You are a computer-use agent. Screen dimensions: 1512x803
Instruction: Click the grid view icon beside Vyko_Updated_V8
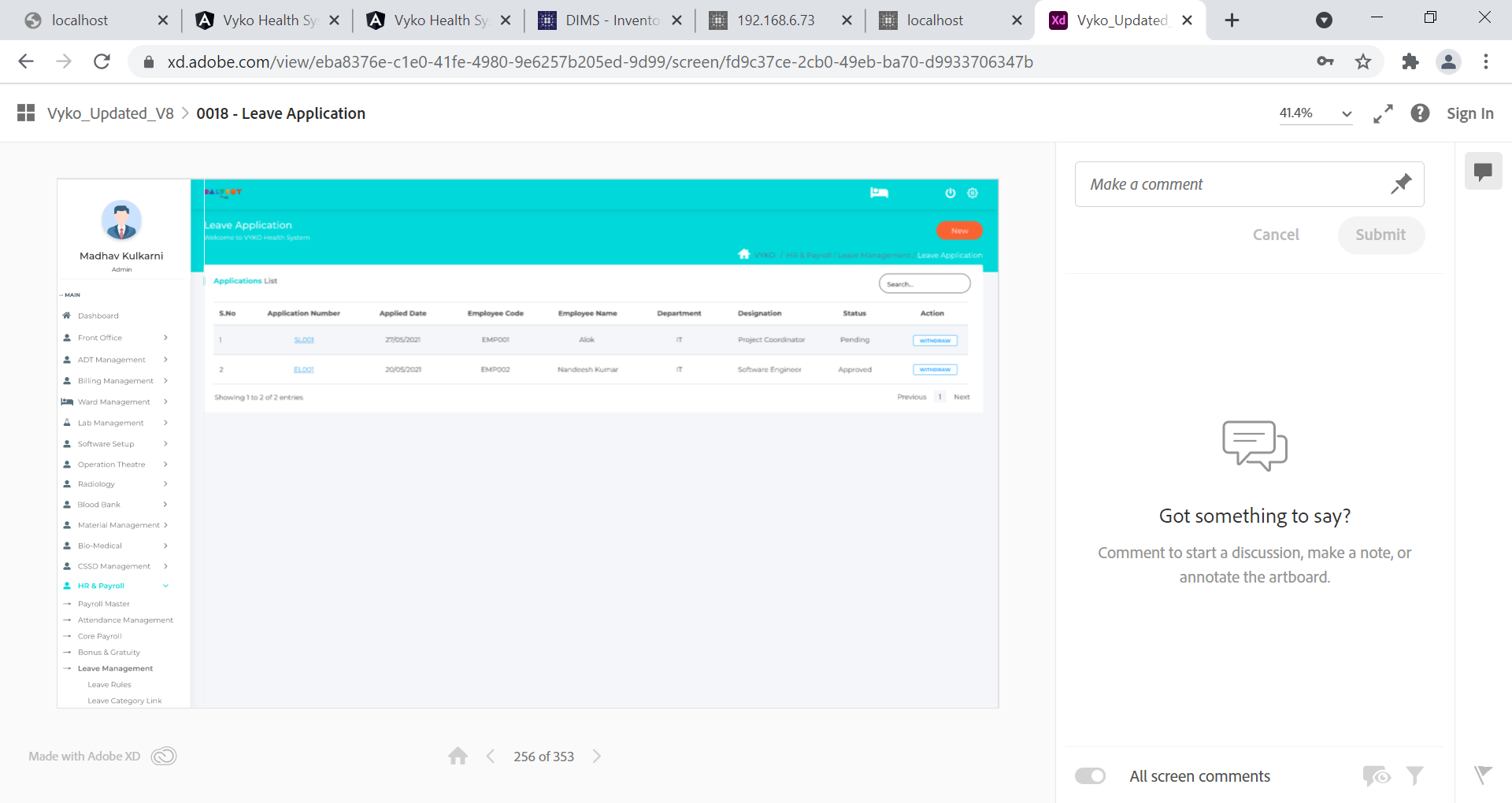[x=26, y=113]
